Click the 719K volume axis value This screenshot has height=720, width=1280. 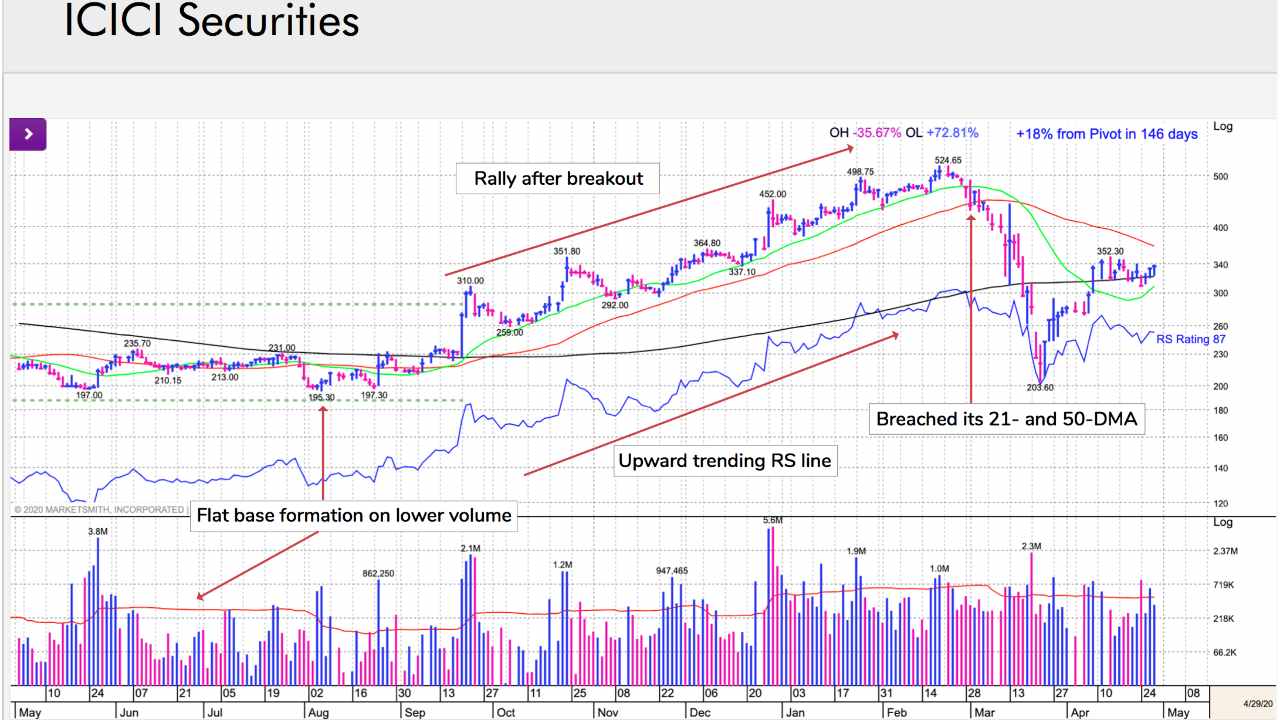[x=1224, y=584]
